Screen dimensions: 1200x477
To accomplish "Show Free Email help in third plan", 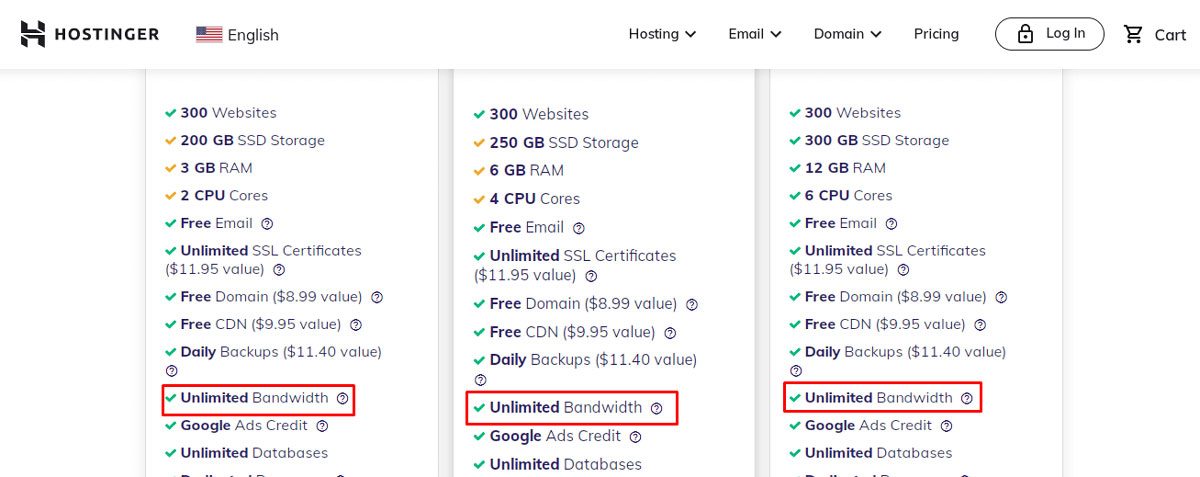I will [892, 224].
